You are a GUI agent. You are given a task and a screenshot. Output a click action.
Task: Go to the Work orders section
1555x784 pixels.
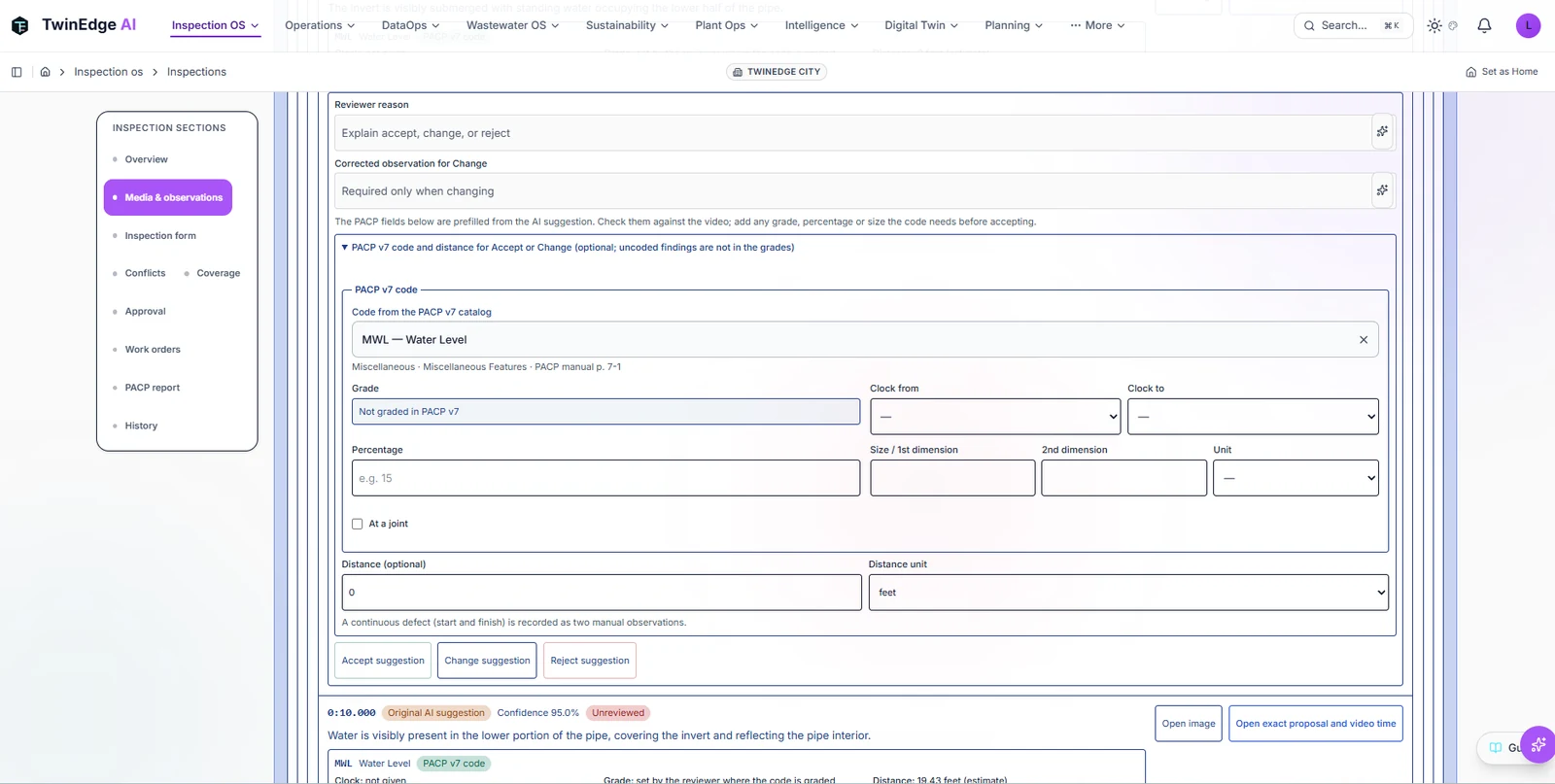[x=153, y=350]
